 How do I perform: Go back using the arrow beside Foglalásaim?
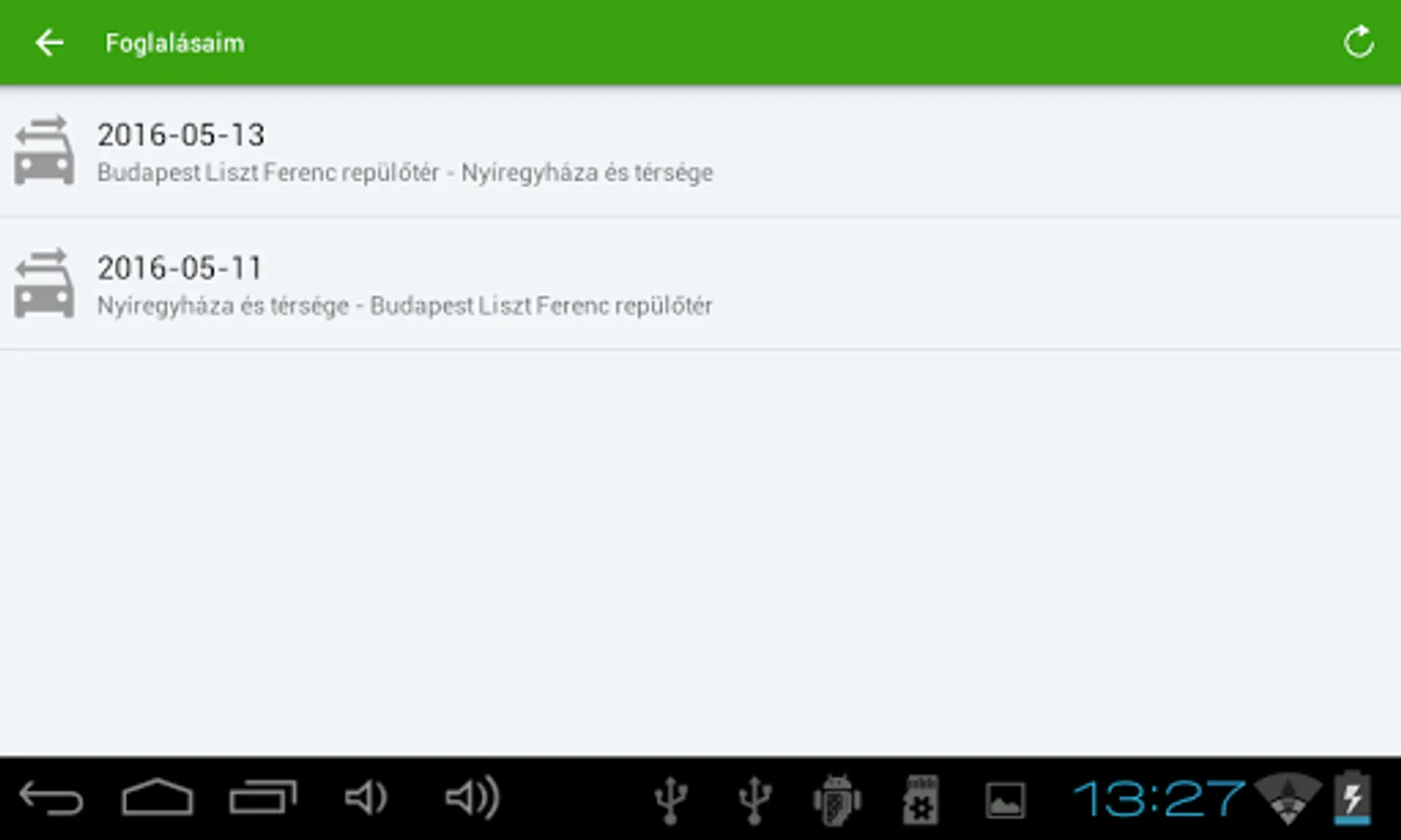(49, 42)
